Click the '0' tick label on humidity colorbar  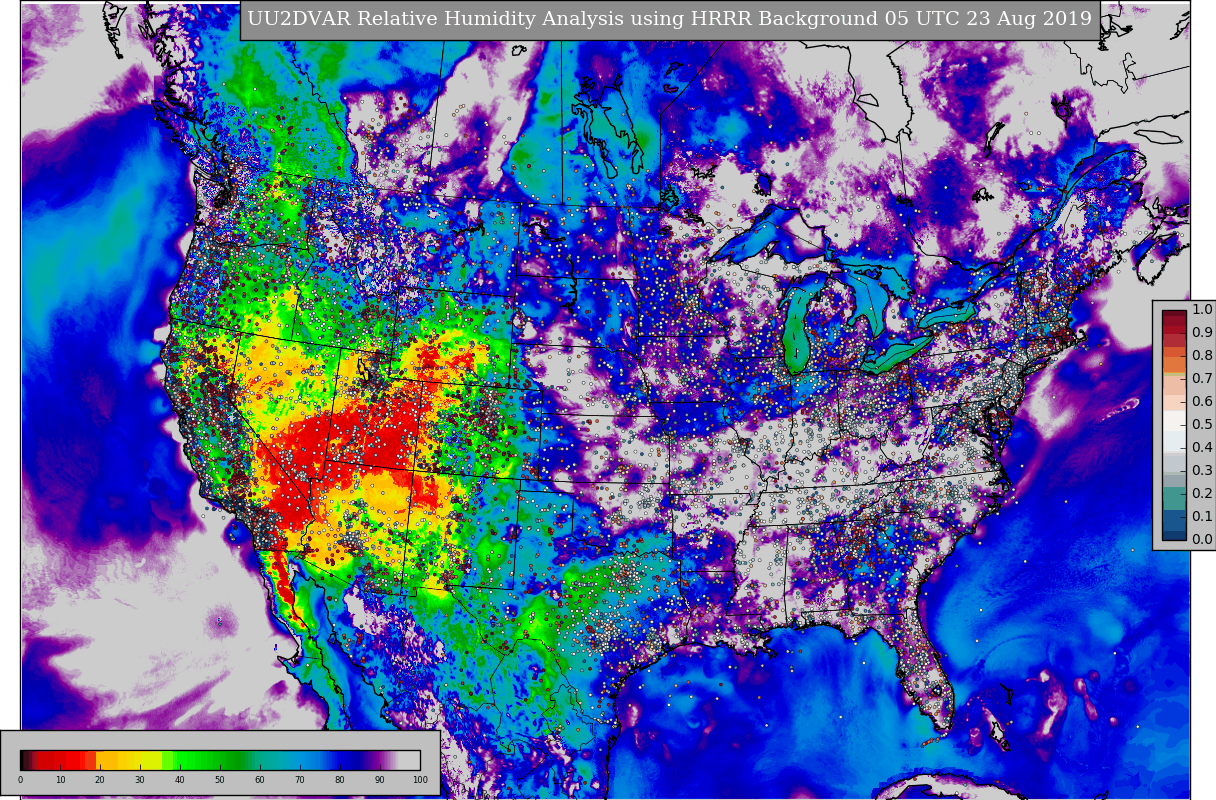point(20,779)
